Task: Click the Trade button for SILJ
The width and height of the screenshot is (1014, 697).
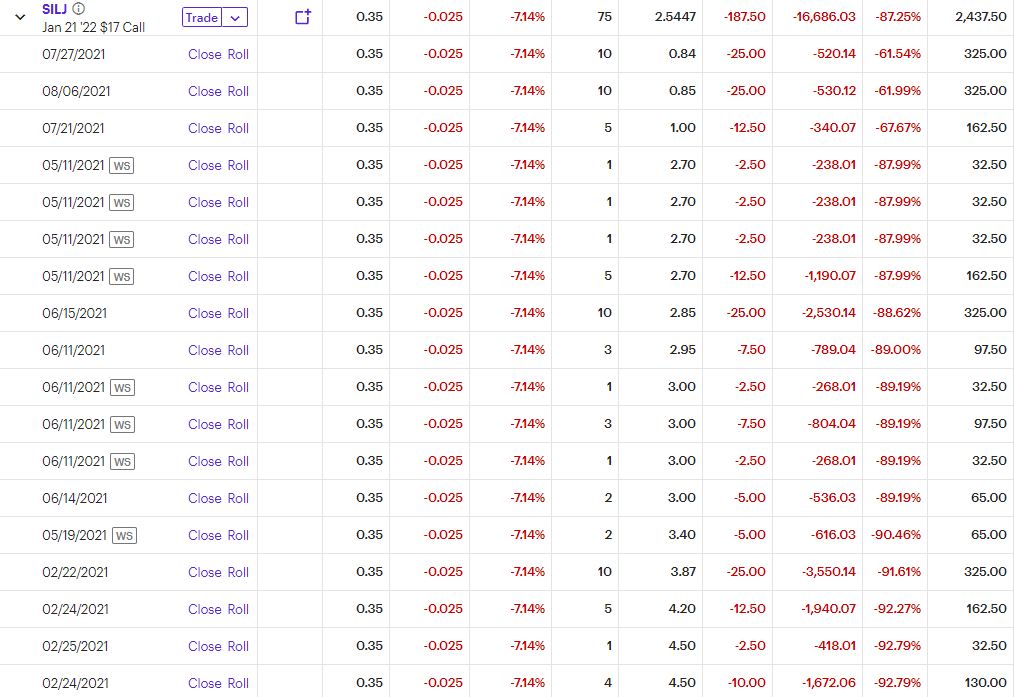Action: coord(202,17)
